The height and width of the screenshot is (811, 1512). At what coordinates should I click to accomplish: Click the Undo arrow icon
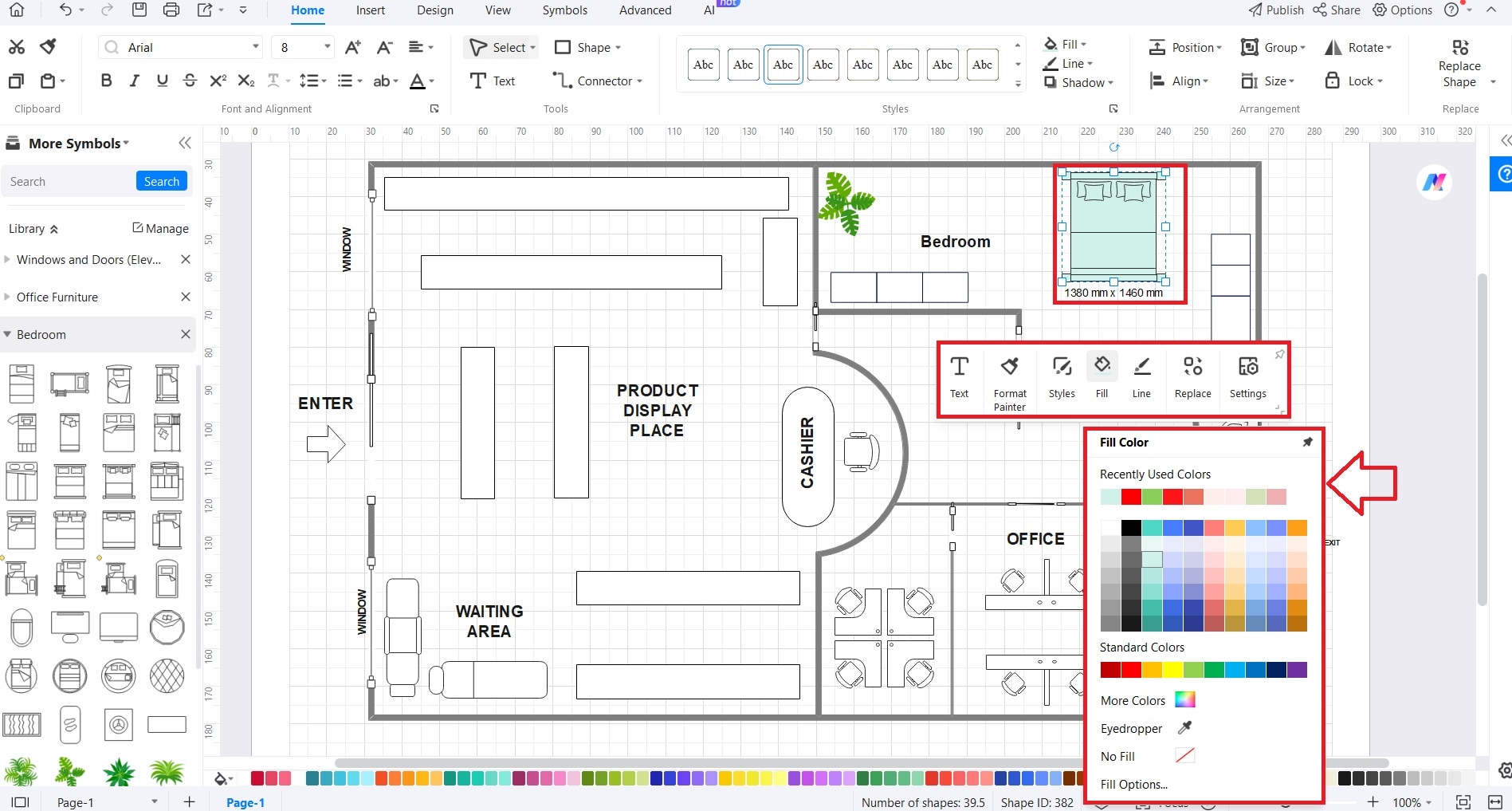click(65, 10)
